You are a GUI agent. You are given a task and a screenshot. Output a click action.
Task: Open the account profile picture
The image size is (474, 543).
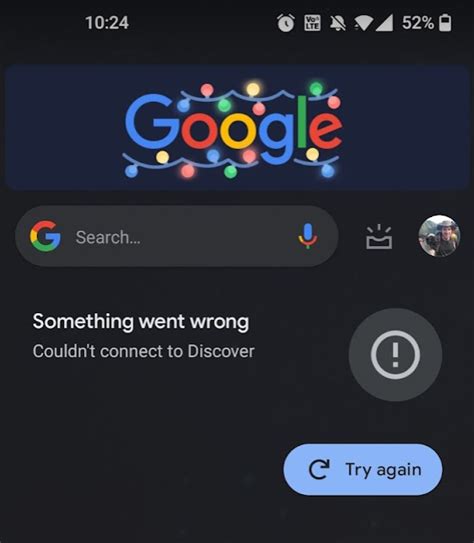pos(439,236)
